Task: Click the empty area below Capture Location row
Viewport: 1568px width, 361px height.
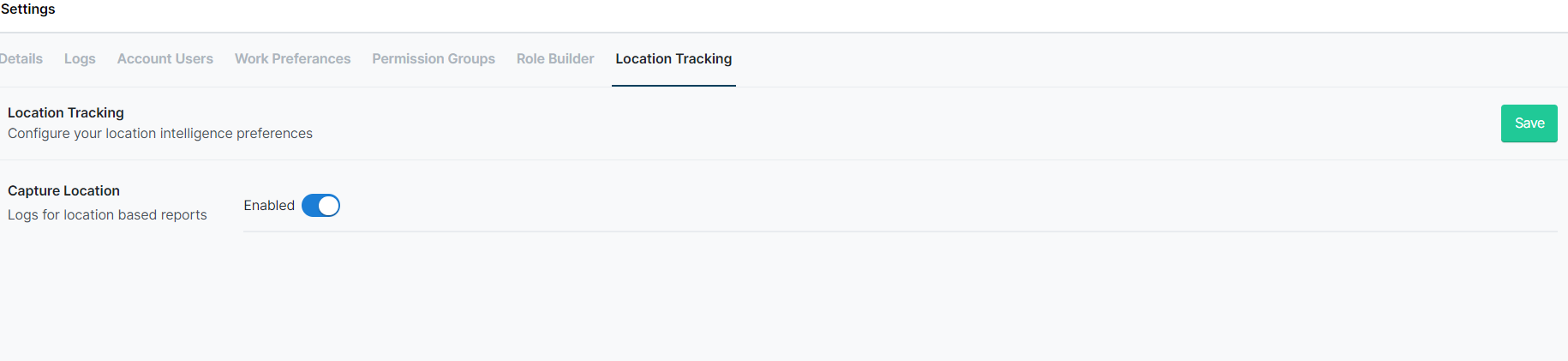Action: pos(771,300)
